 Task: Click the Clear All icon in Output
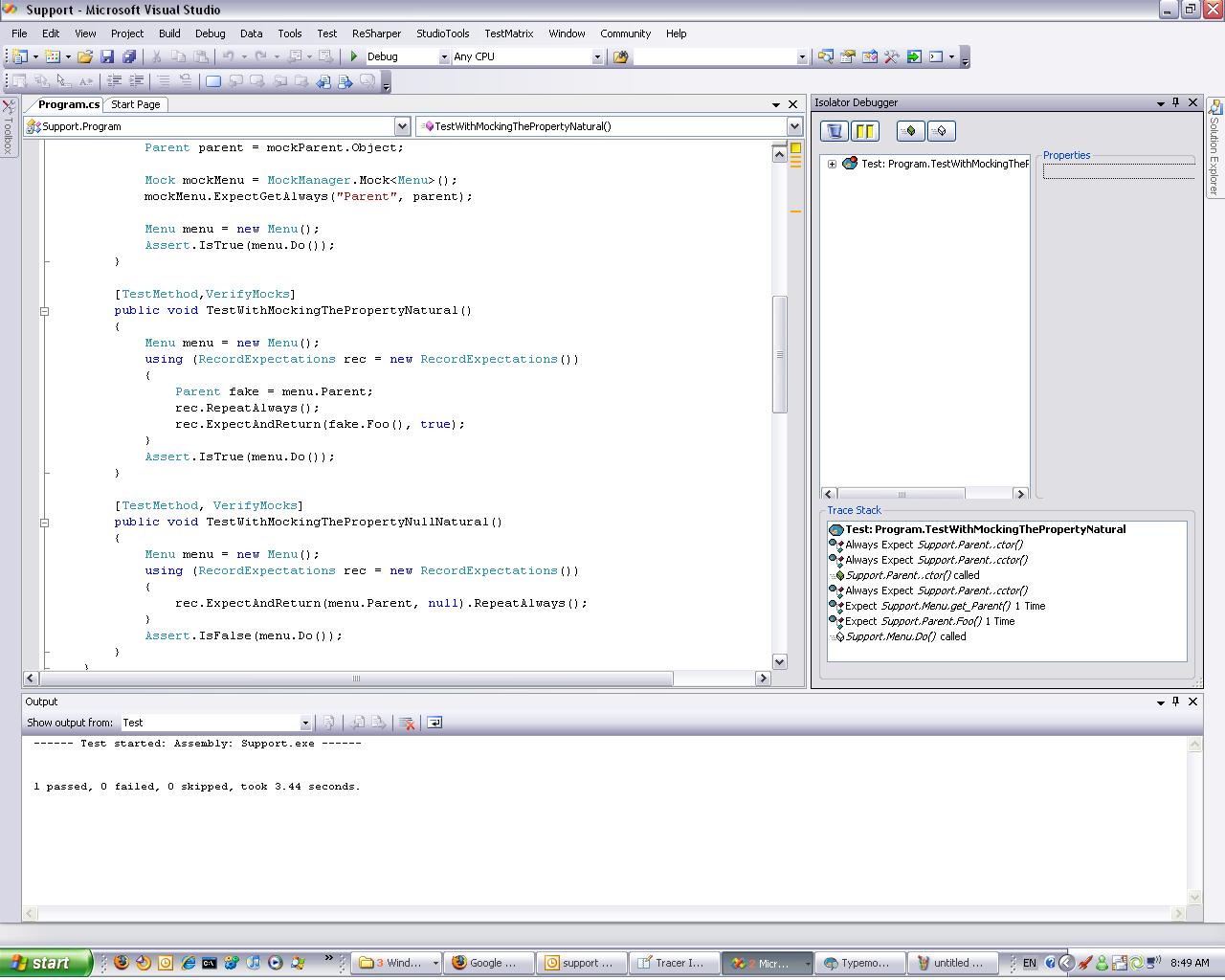[x=407, y=723]
